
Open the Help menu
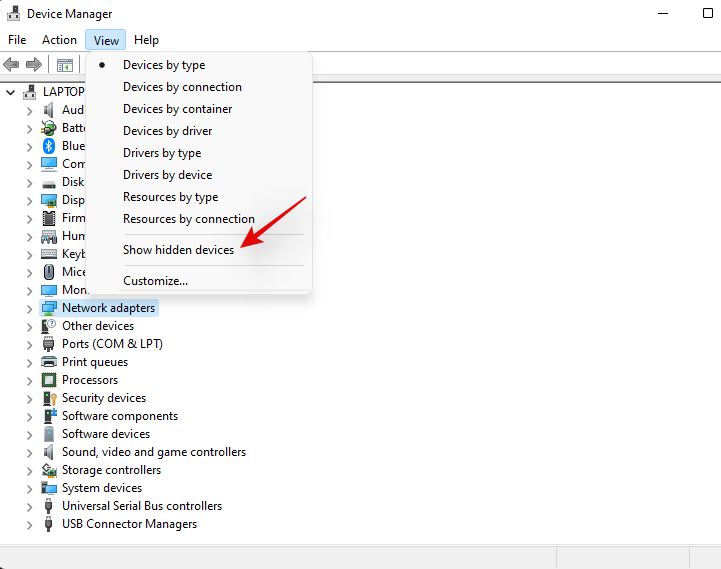tap(146, 40)
